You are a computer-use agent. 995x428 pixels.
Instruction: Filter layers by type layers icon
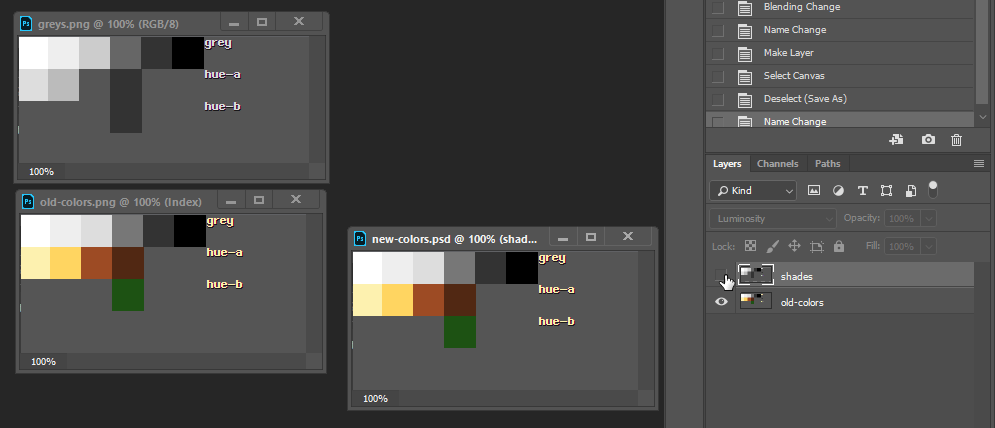[x=862, y=190]
